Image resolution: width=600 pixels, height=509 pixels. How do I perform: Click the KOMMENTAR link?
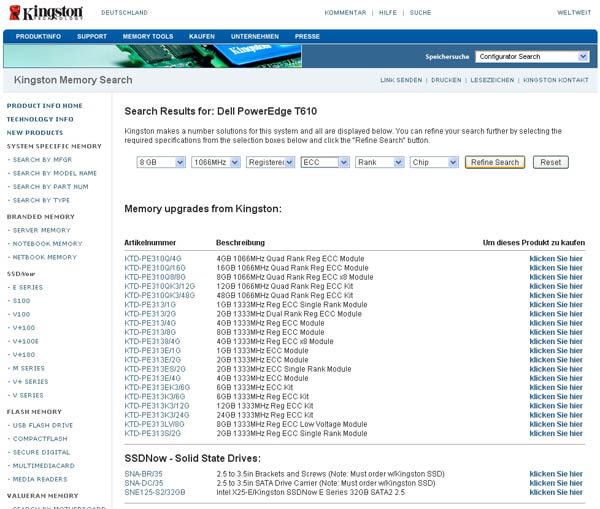[345, 13]
